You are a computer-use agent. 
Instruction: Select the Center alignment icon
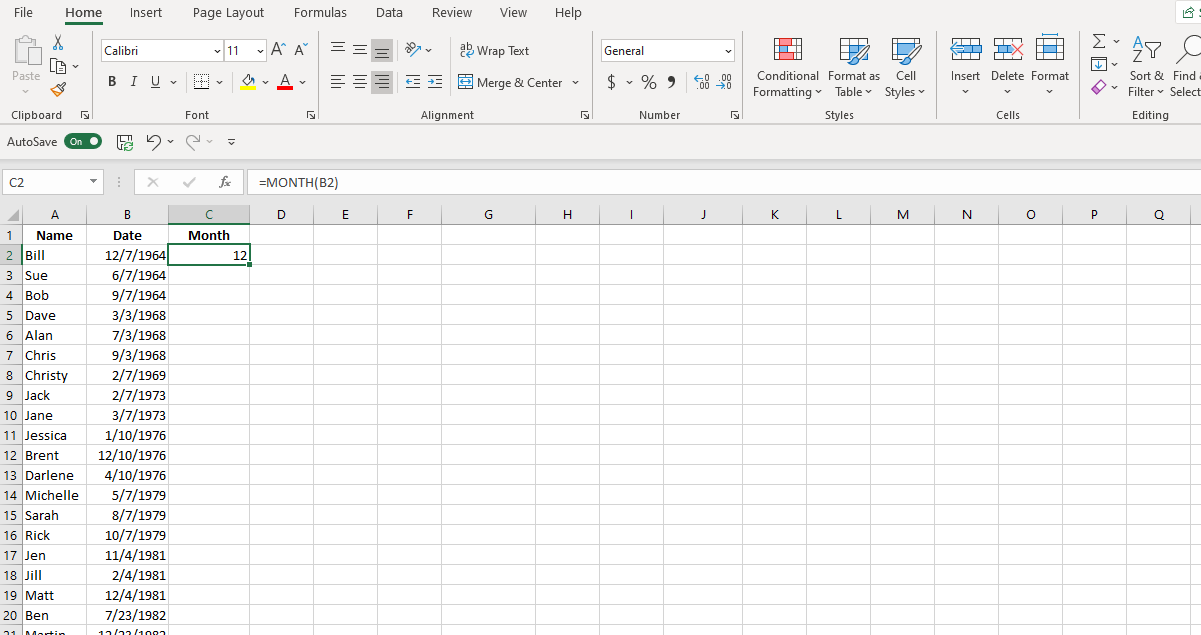point(359,82)
